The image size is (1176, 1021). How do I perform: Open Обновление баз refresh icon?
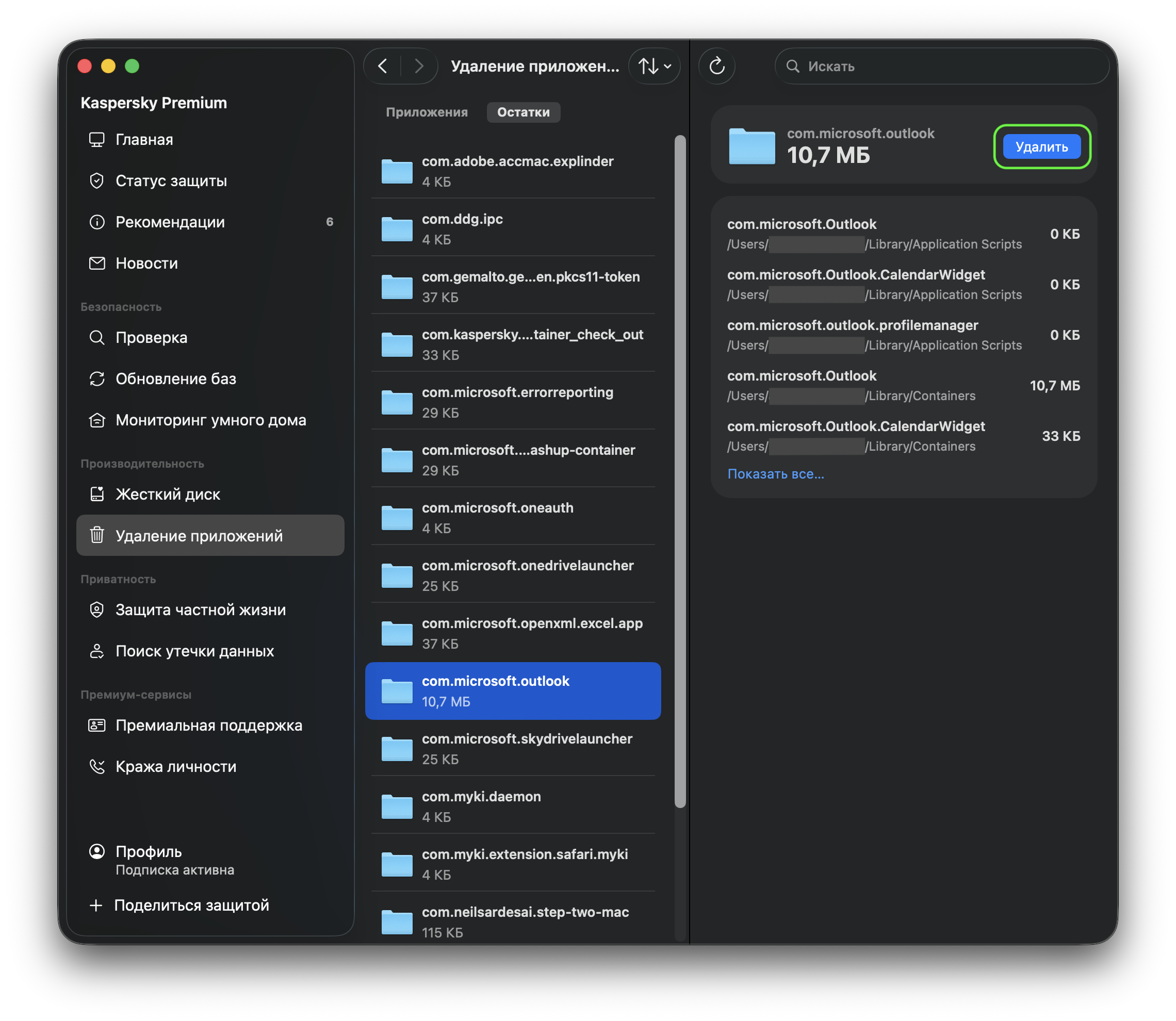tap(97, 379)
